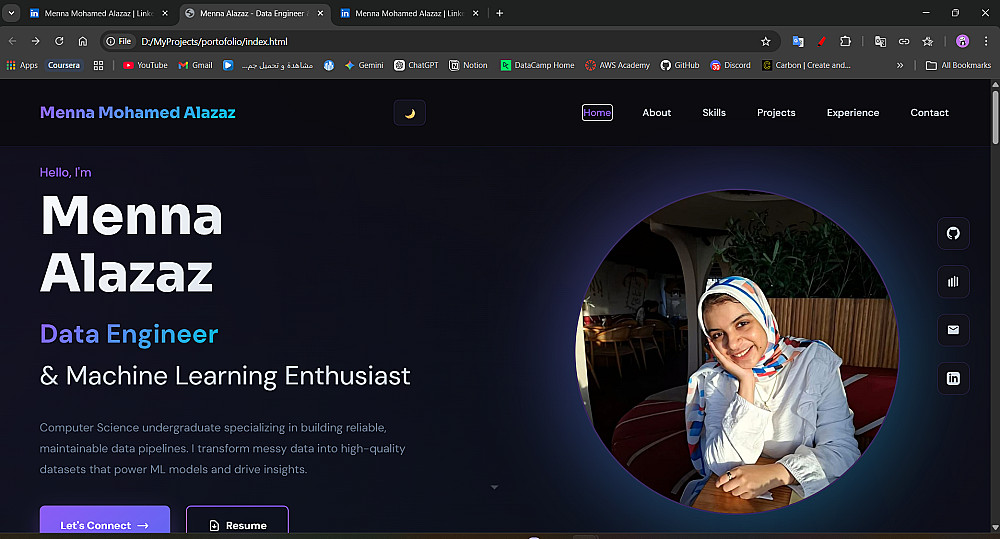1000x539 pixels.
Task: Open a new tab with plus button
Action: pos(499,13)
